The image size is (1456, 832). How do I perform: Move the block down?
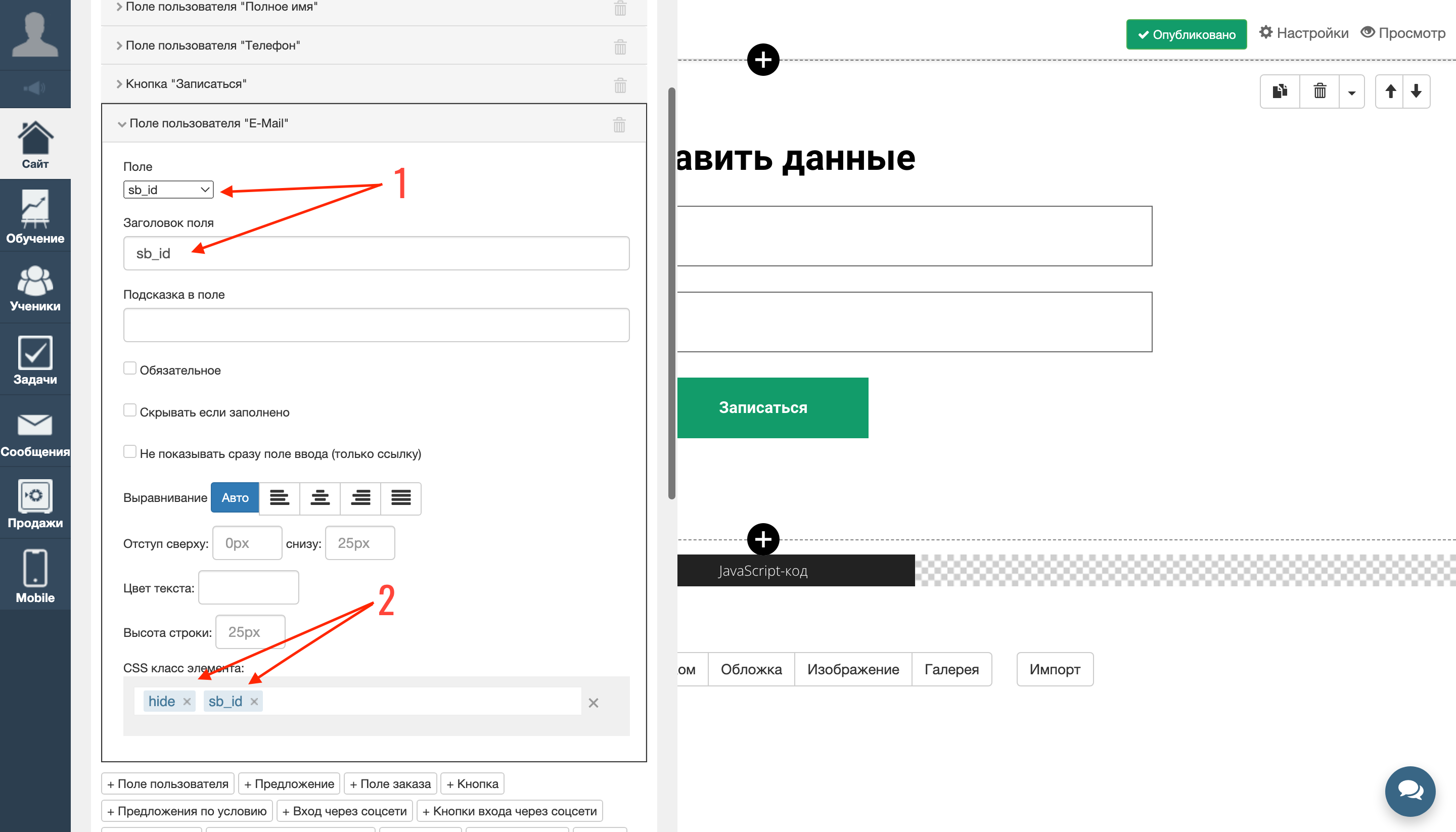coord(1416,91)
